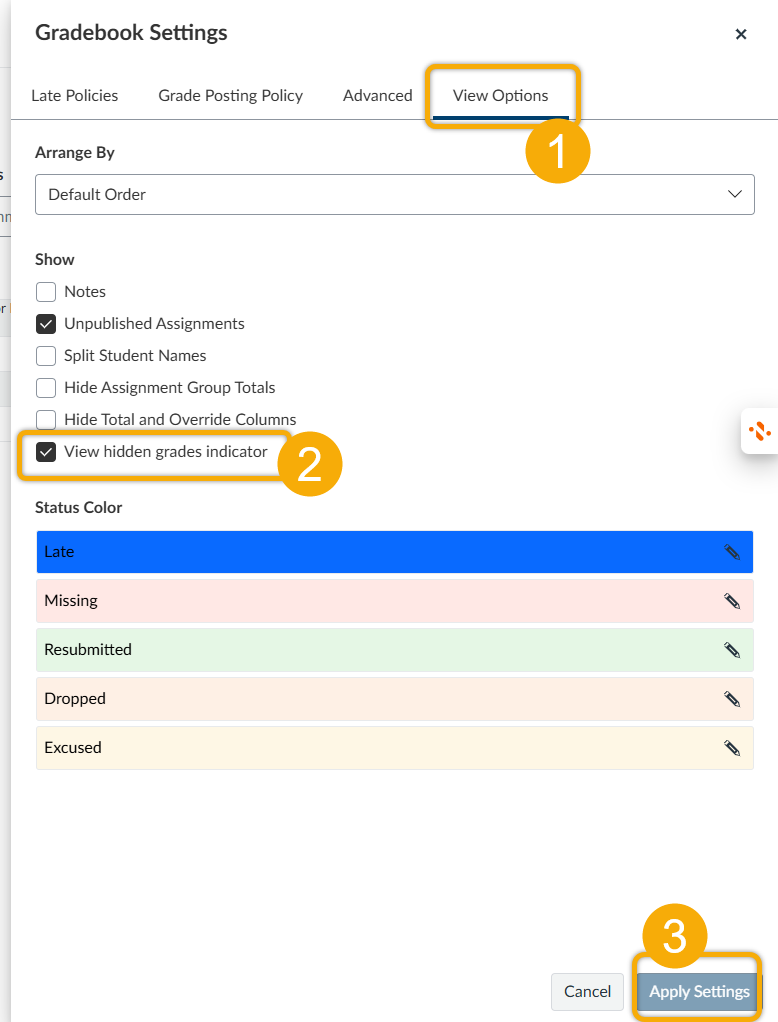Open the Arrange By dropdown
The height and width of the screenshot is (1022, 778).
pos(394,194)
